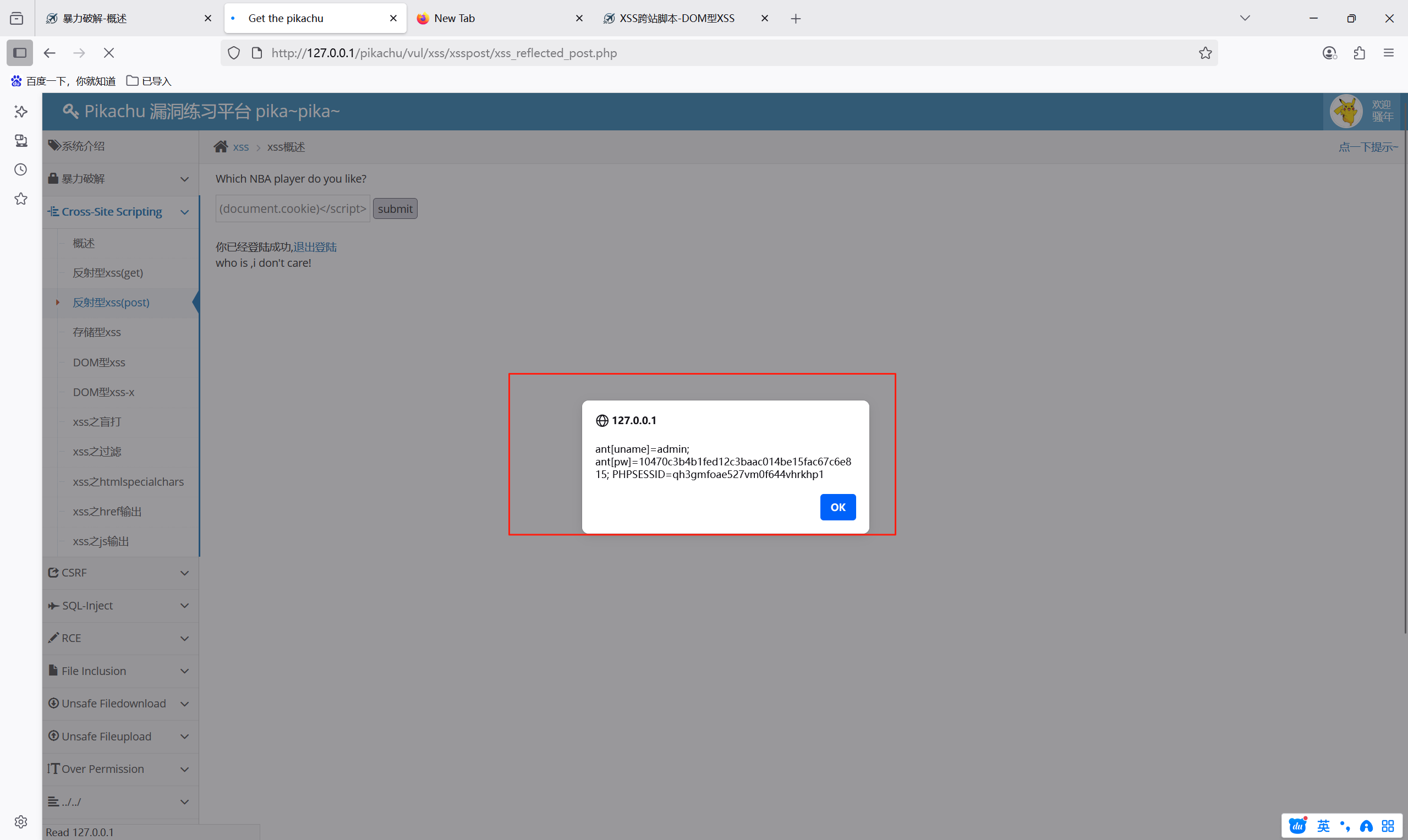This screenshot has width=1408, height=840.
Task: Open a new tab with plus button
Action: pyautogui.click(x=796, y=19)
